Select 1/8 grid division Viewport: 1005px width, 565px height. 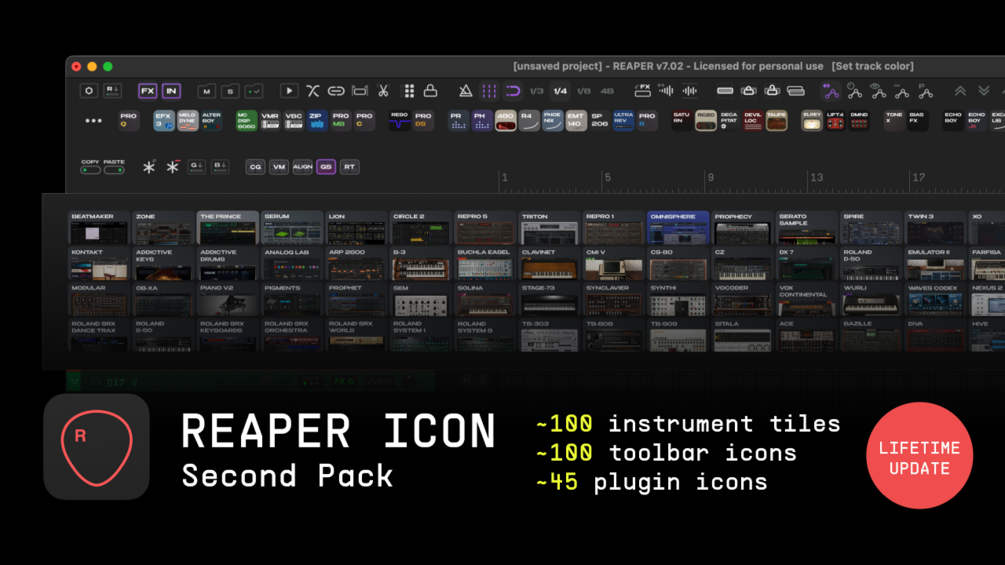pos(584,91)
